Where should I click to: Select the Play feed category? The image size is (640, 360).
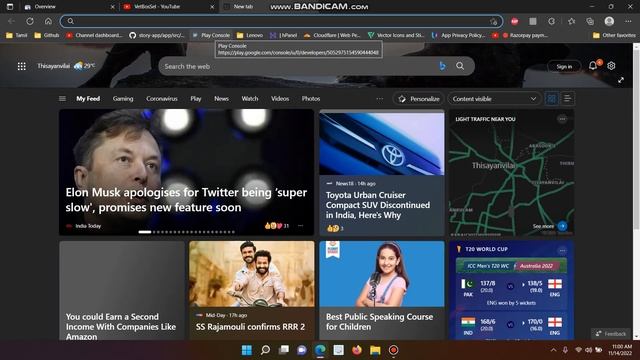tap(196, 98)
